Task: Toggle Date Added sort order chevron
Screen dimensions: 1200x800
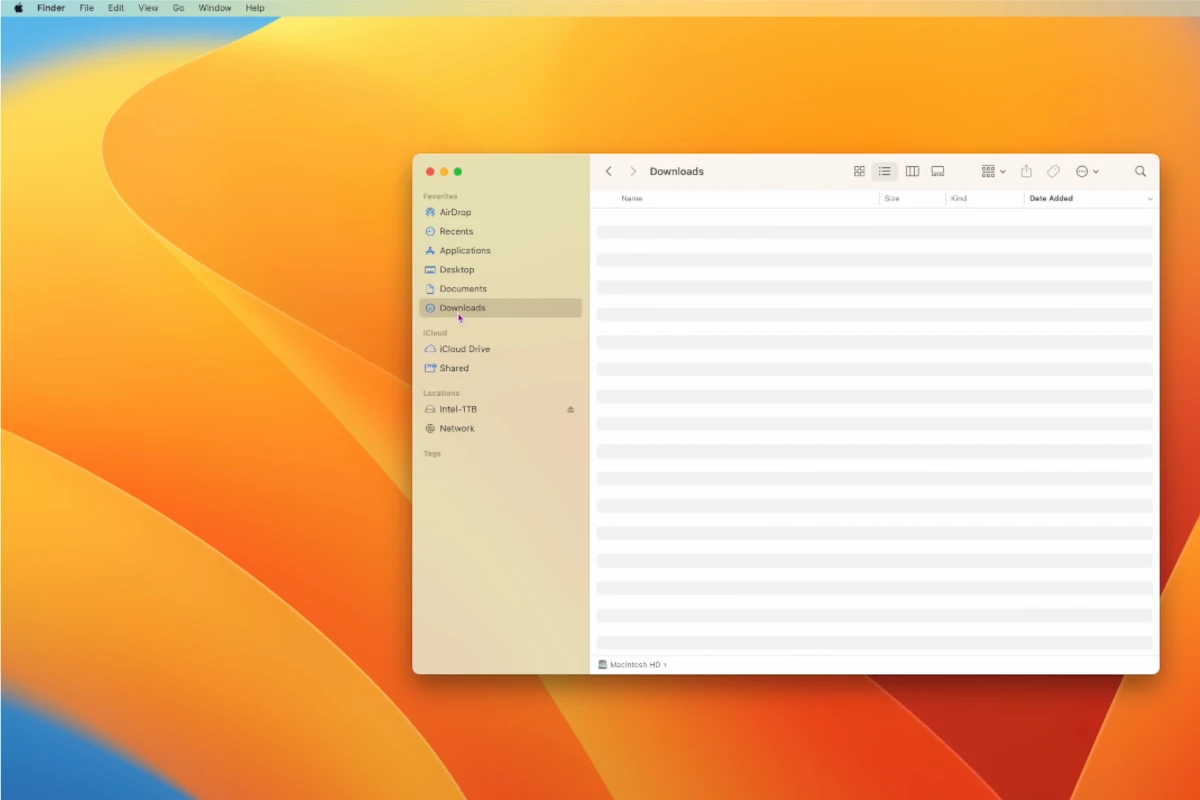Action: tap(1149, 199)
